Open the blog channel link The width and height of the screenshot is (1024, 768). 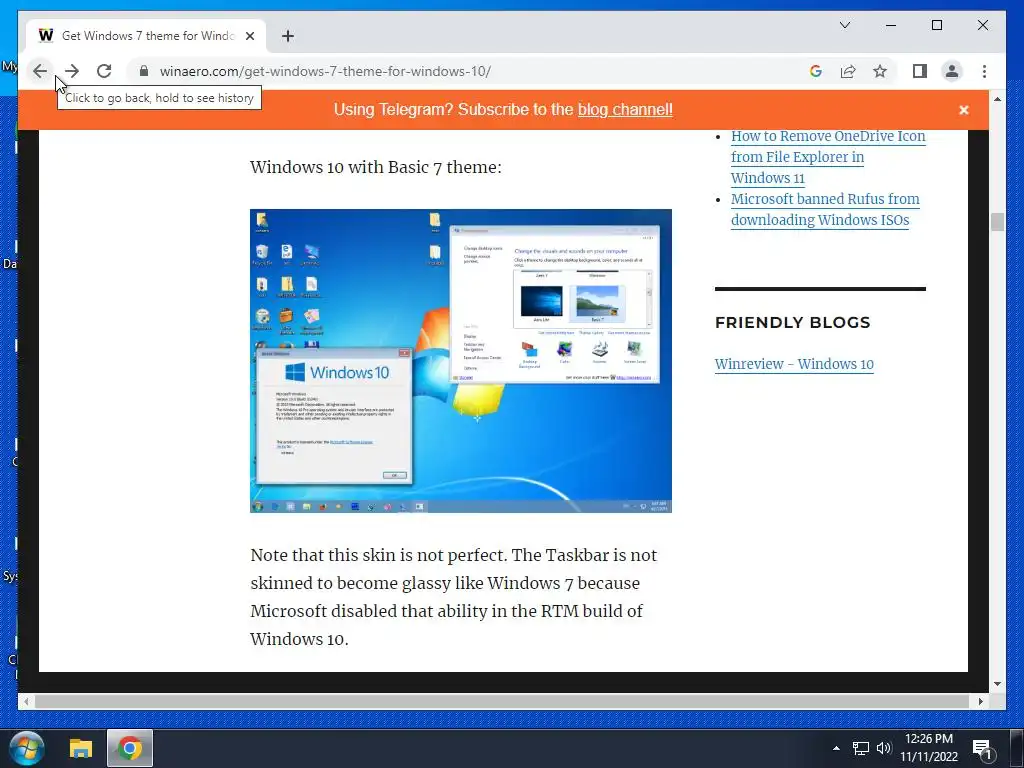click(x=625, y=109)
